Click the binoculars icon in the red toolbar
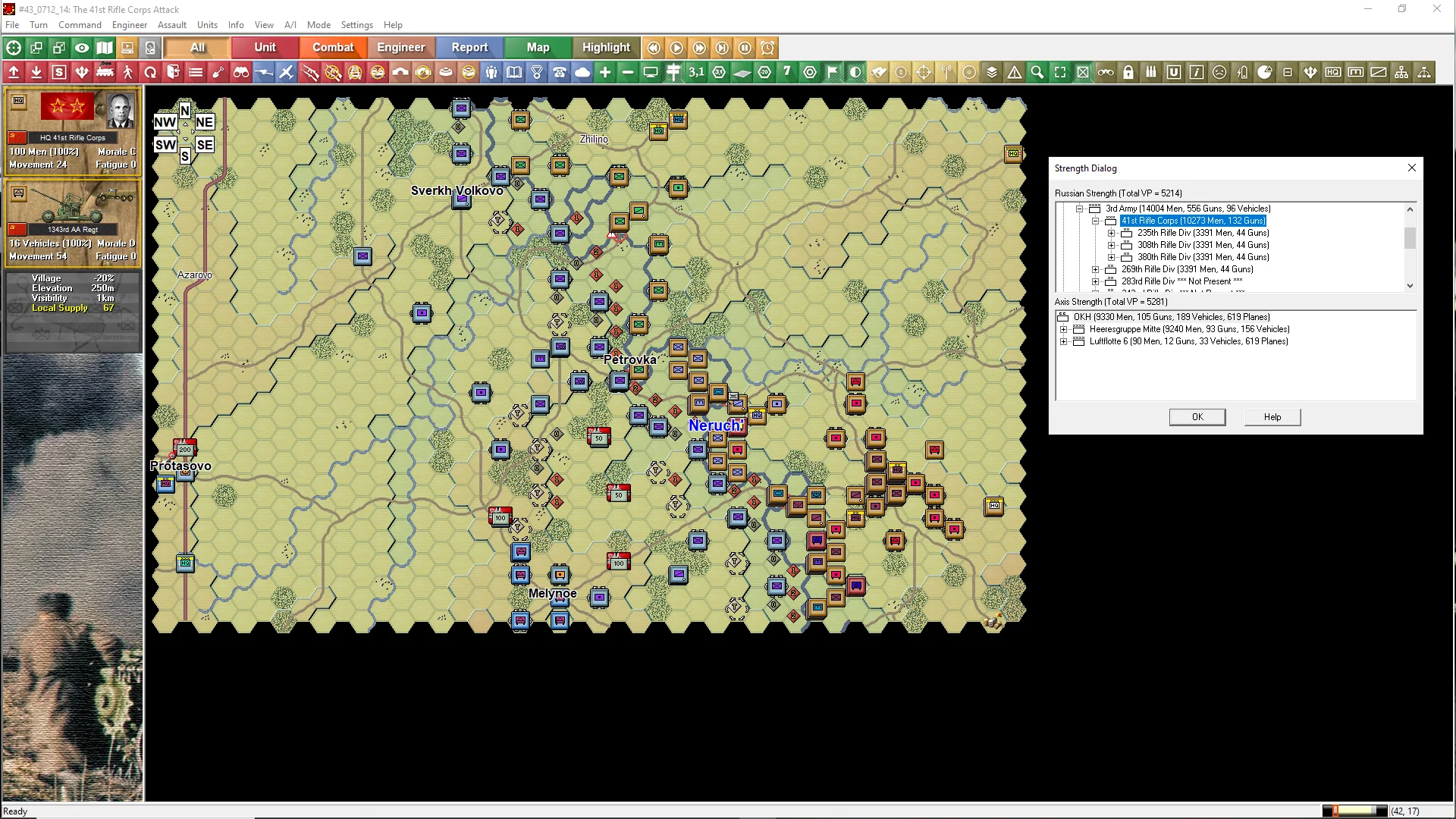Image resolution: width=1456 pixels, height=819 pixels. point(241,72)
